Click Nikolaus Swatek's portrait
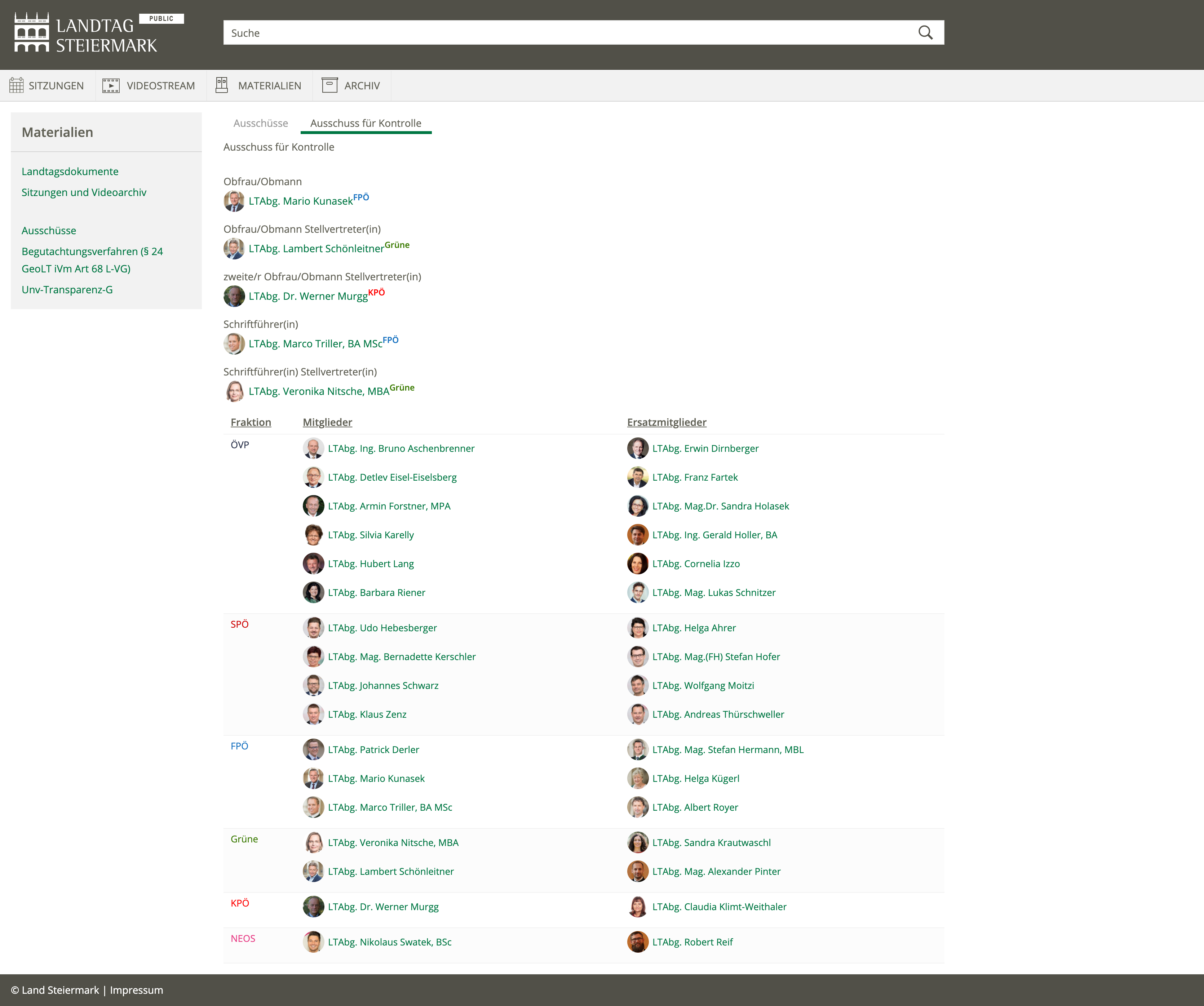1204x1006 pixels. tap(313, 942)
